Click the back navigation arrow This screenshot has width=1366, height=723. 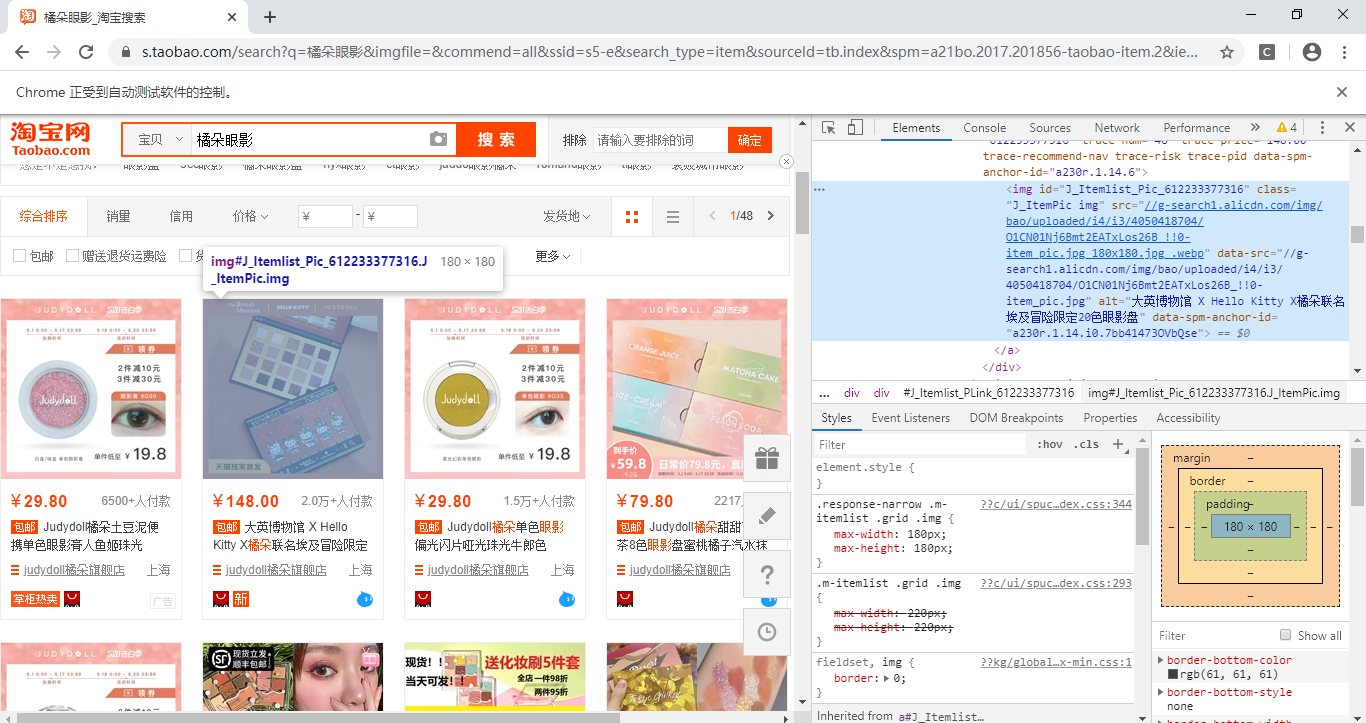pyautogui.click(x=24, y=52)
